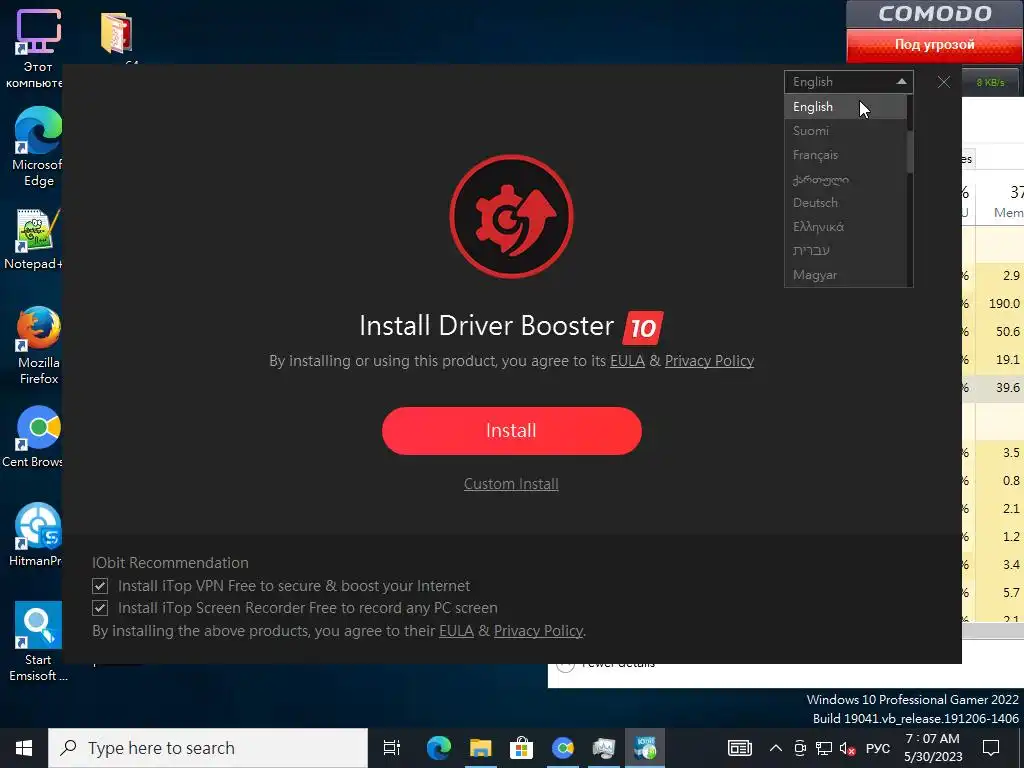Open the Windows Start menu
The image size is (1024, 768).
tap(24, 748)
